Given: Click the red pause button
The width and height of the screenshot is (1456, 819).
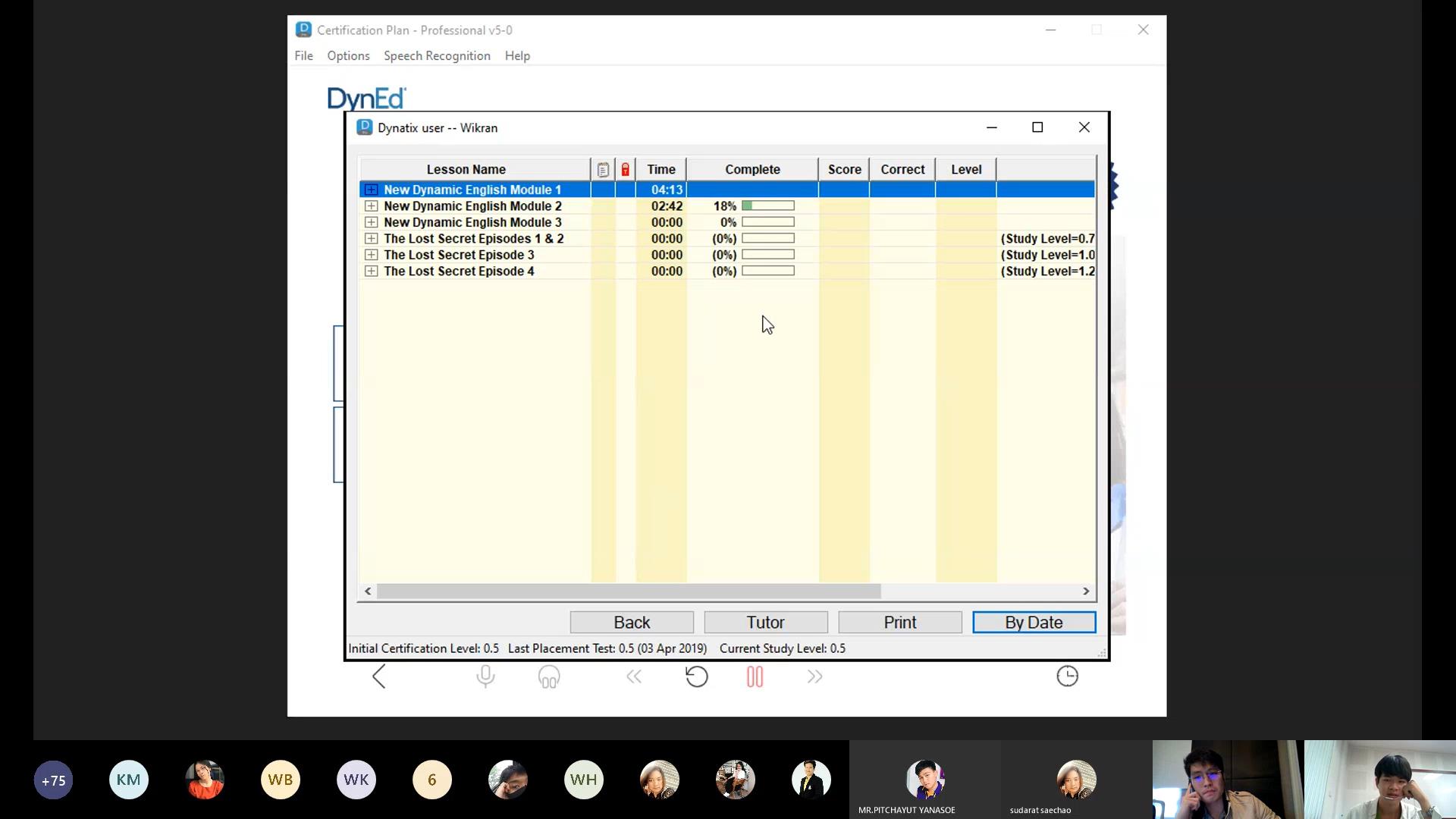Looking at the screenshot, I should tap(755, 676).
